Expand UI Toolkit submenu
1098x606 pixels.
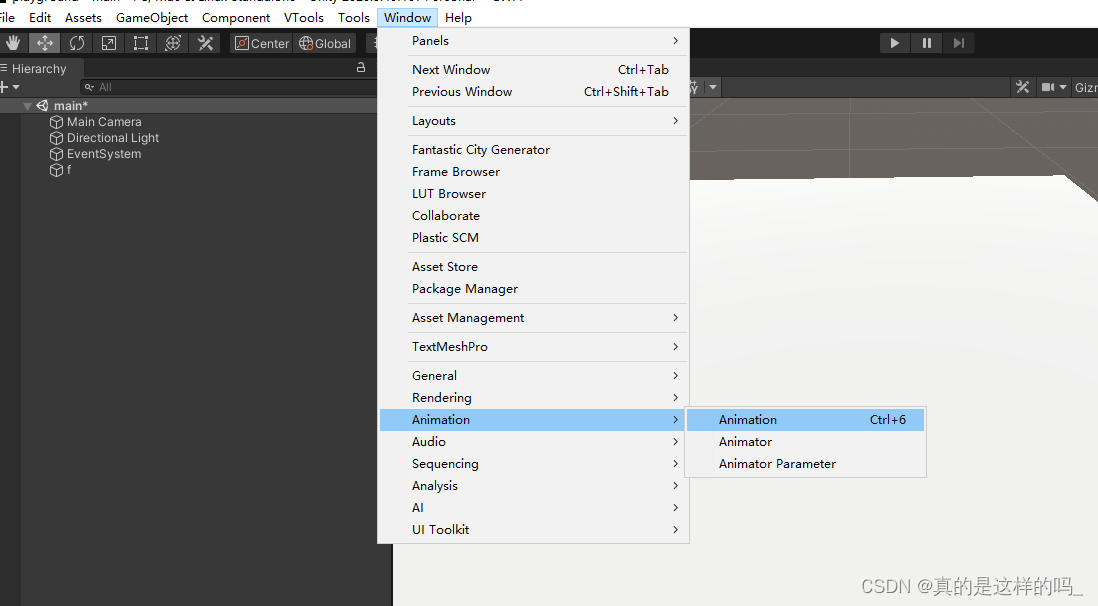point(534,530)
